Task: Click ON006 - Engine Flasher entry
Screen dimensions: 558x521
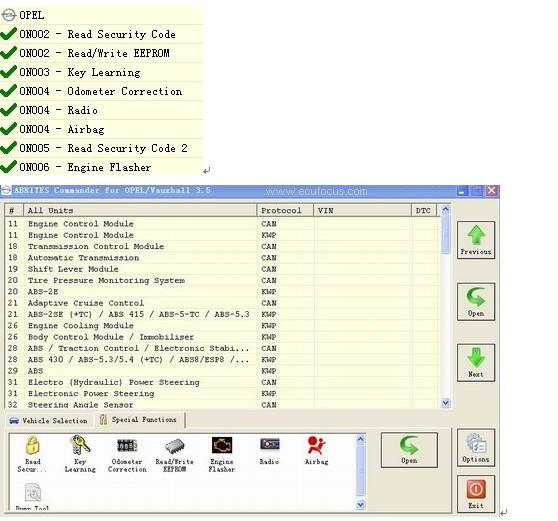Action: 101,167
